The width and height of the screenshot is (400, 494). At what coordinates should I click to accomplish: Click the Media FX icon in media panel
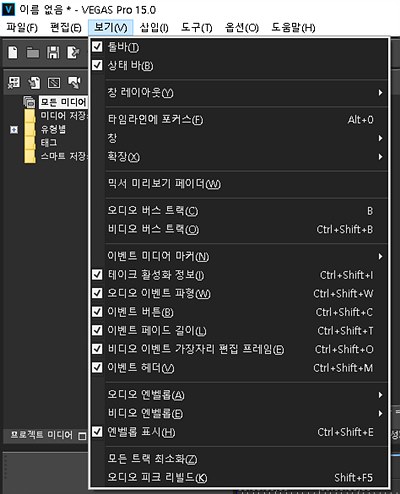[x=54, y=82]
